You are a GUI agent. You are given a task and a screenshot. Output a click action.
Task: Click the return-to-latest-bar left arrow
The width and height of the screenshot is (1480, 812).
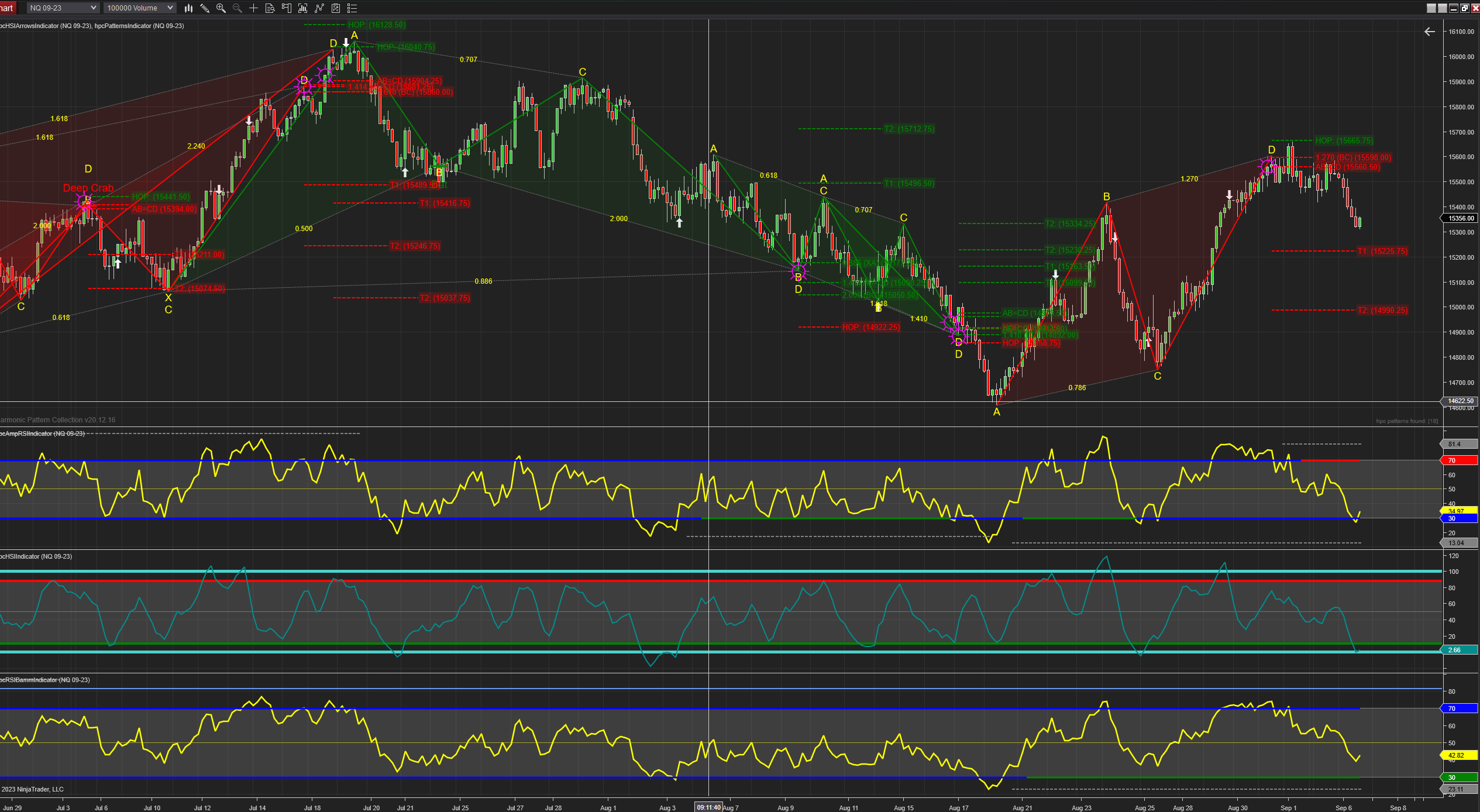(1429, 32)
